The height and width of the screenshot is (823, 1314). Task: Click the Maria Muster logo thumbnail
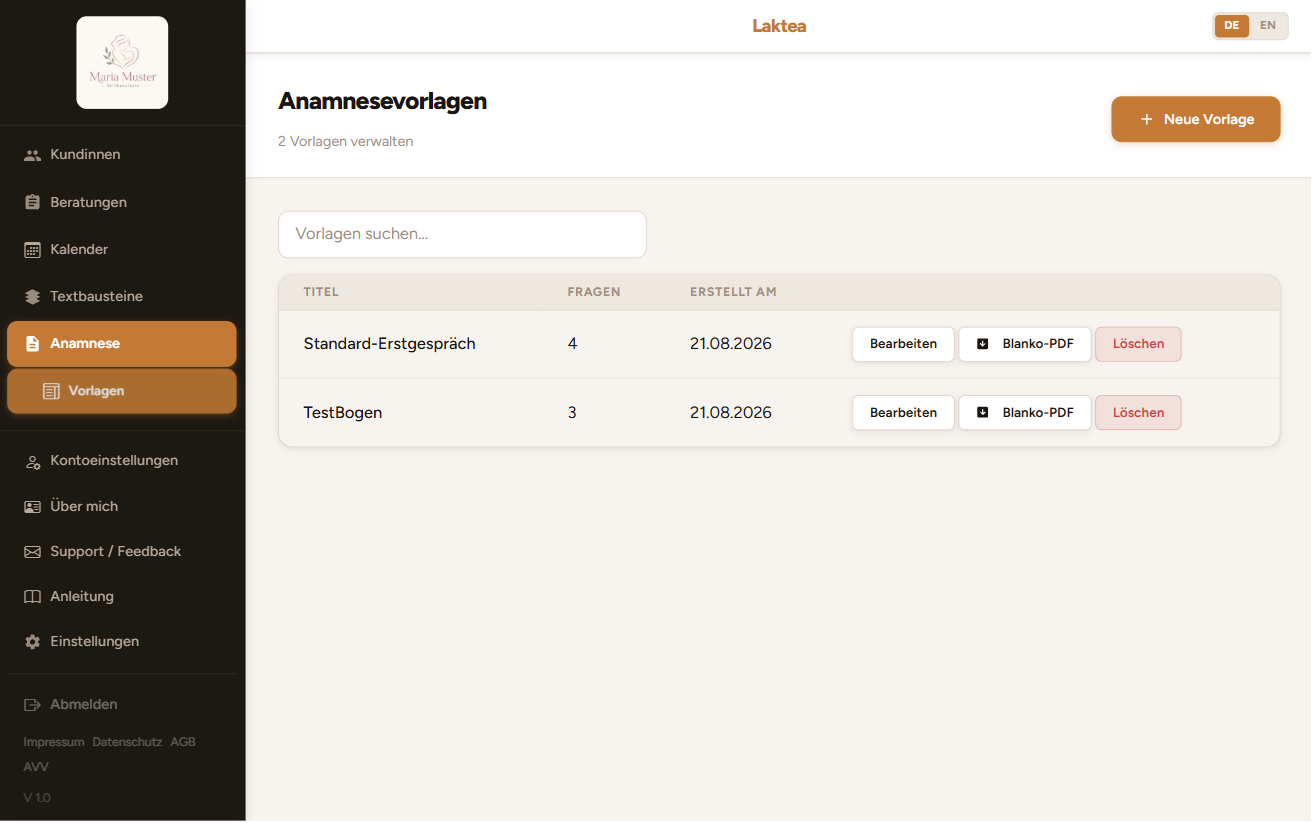click(122, 63)
